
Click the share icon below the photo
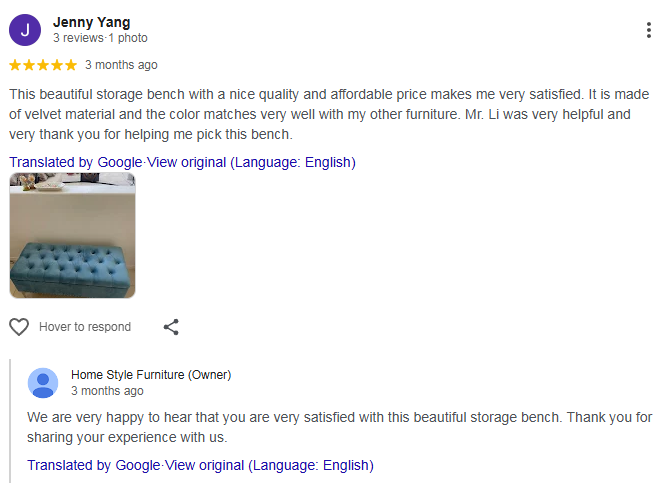coord(171,327)
